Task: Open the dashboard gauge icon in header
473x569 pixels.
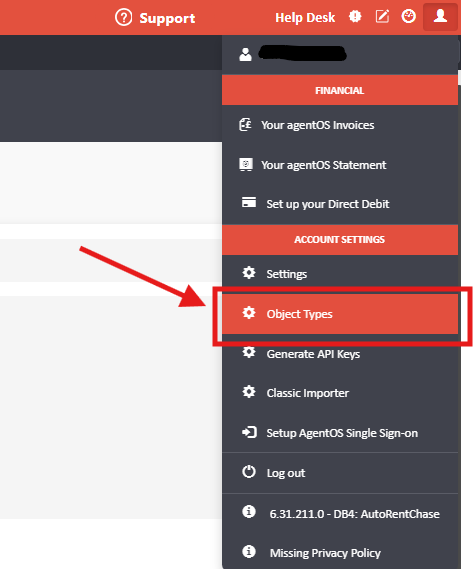Action: [408, 16]
